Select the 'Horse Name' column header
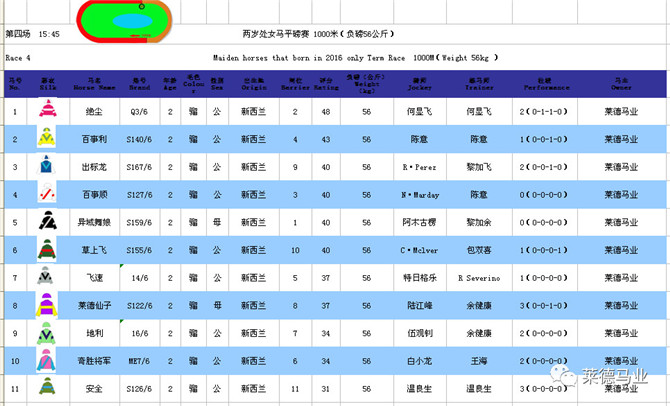The height and width of the screenshot is (406, 670). pos(94,84)
